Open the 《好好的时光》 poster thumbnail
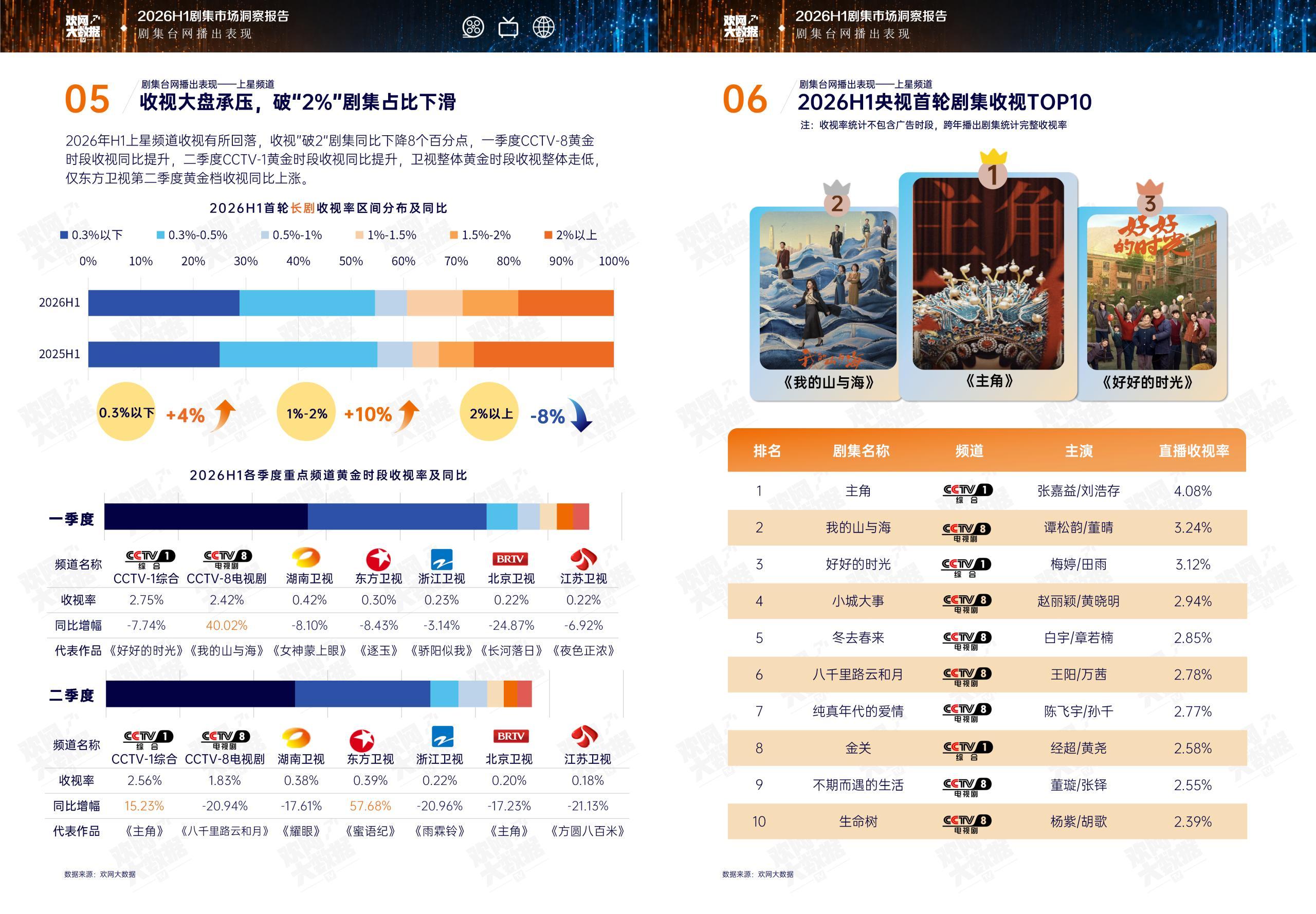This screenshot has width=1316, height=914. (1152, 292)
